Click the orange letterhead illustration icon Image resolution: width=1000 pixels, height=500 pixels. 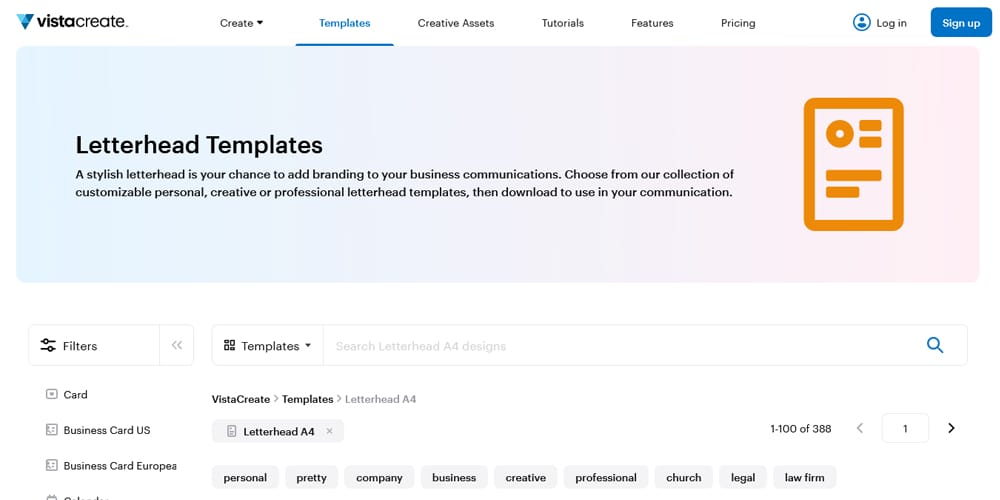(x=853, y=164)
